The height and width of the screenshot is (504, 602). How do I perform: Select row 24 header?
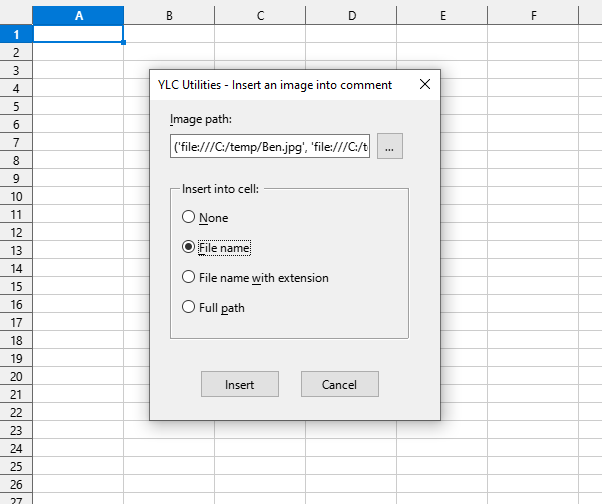click(16, 448)
